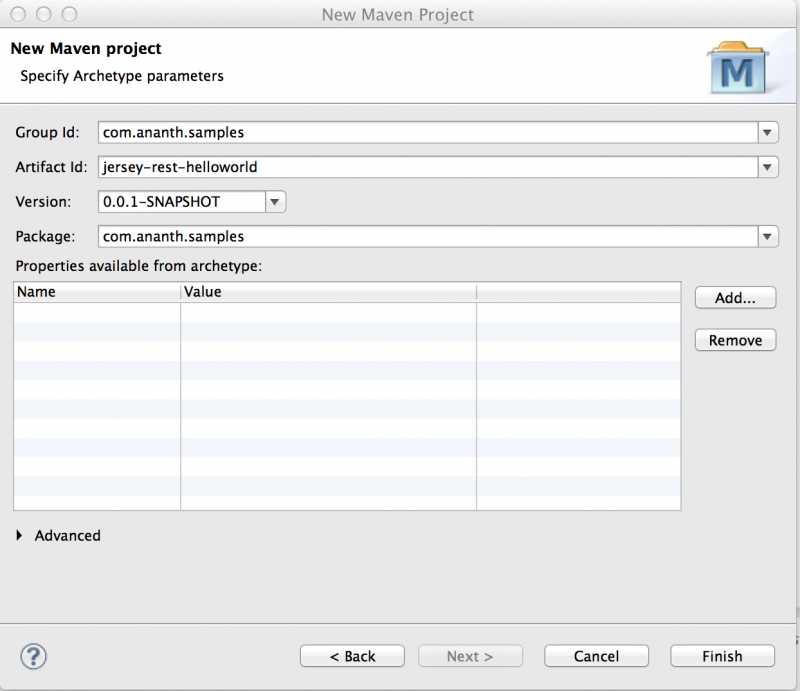This screenshot has height=691, width=800.
Task: Click the Remove button
Action: click(735, 340)
